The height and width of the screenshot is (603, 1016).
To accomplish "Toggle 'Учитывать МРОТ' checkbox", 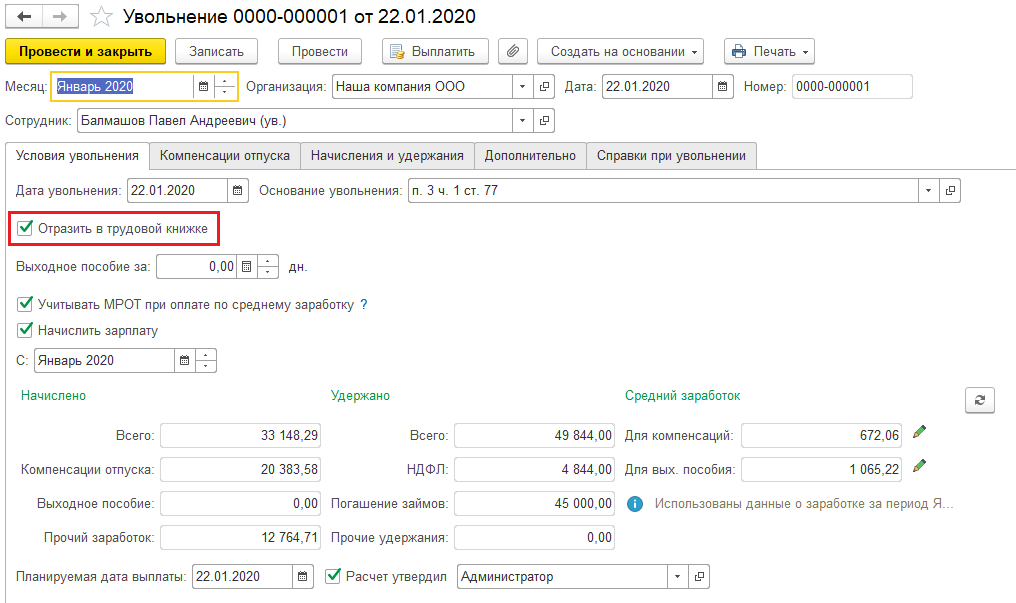I will click(x=25, y=304).
